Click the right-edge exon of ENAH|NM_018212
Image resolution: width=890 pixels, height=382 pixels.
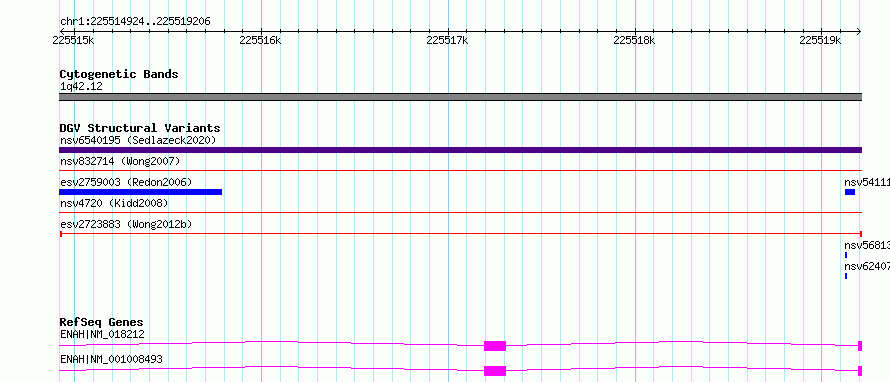pyautogui.click(x=860, y=346)
